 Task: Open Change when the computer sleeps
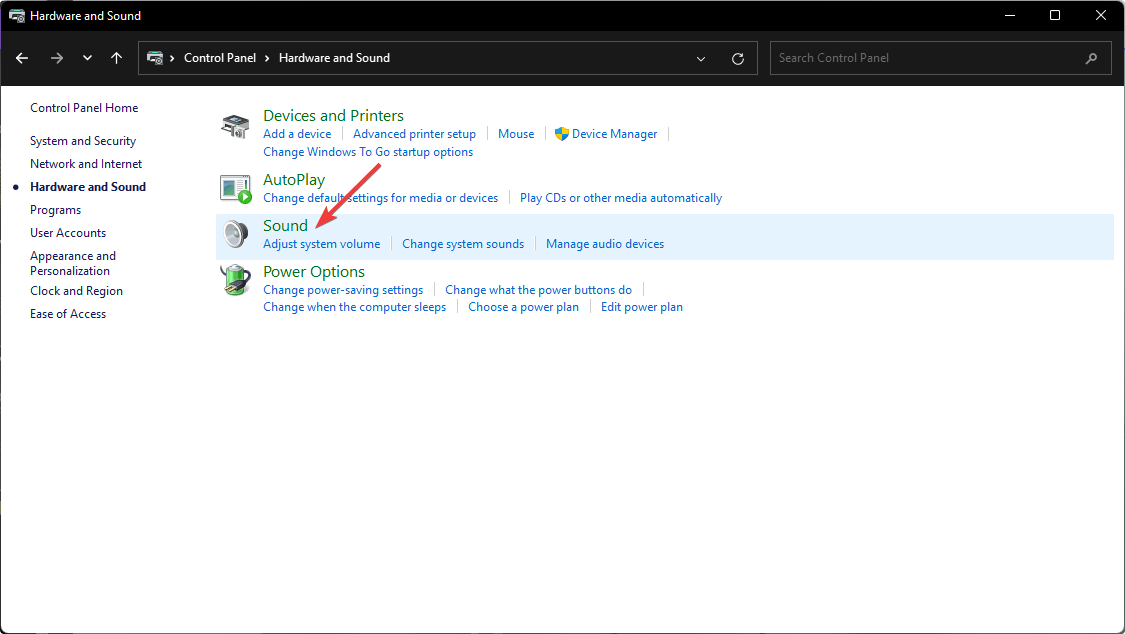pyautogui.click(x=354, y=307)
